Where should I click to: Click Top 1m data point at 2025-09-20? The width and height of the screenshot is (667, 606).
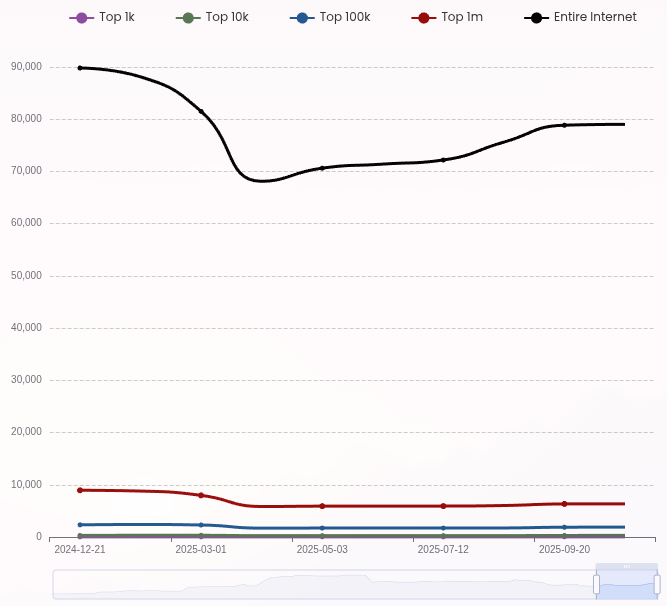point(564,504)
